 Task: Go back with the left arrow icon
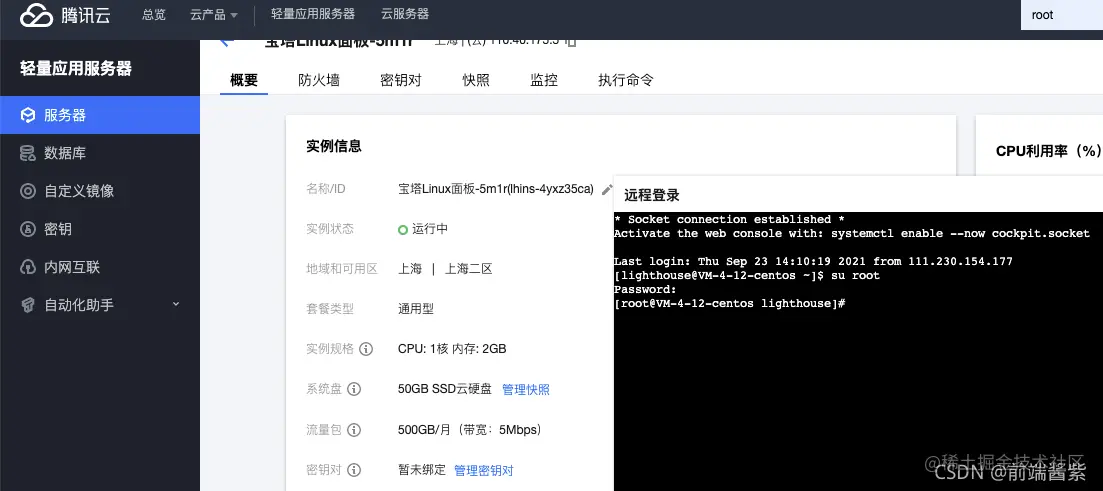pyautogui.click(x=227, y=42)
